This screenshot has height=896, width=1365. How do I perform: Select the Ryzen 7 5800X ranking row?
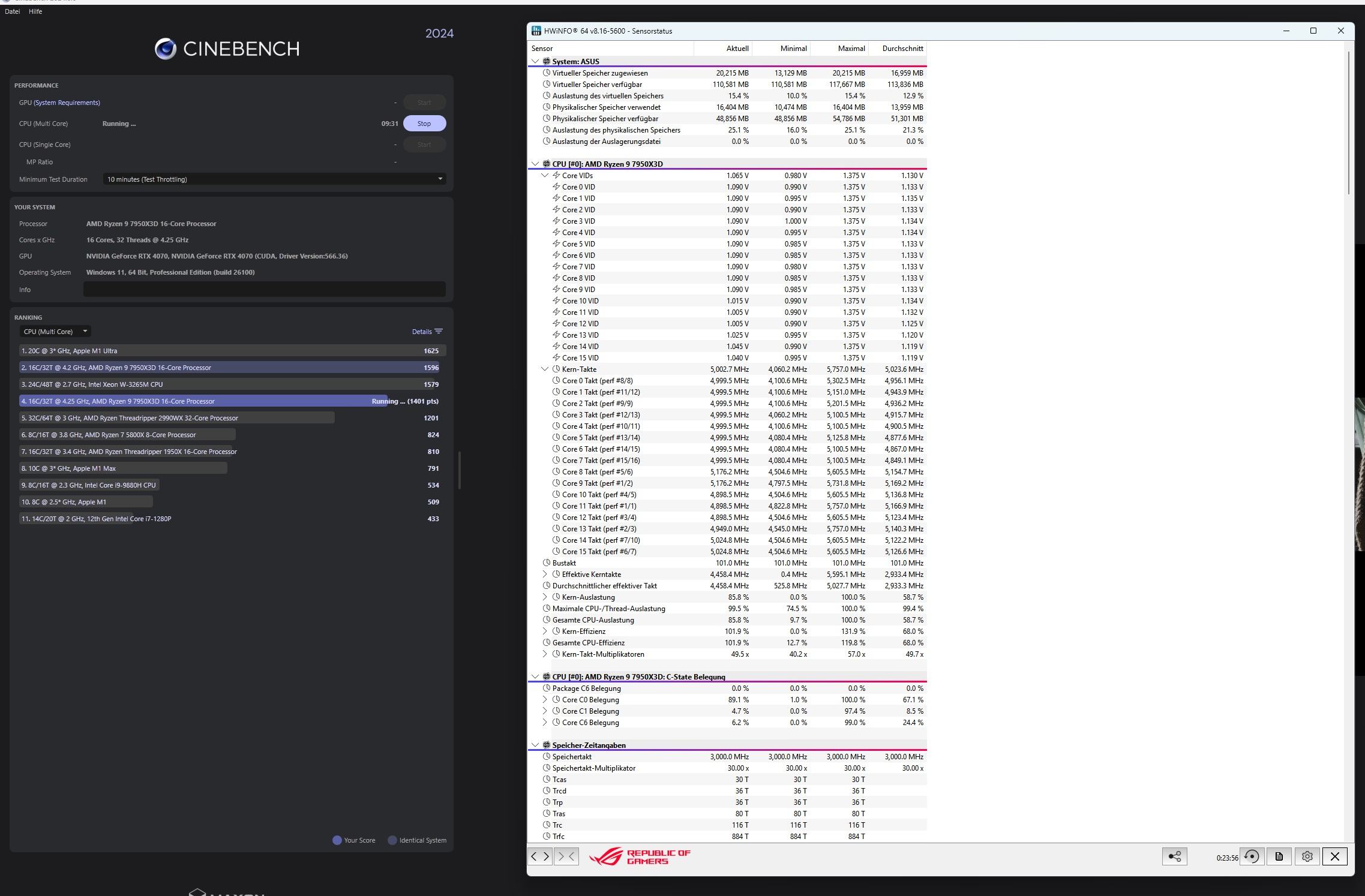pyautogui.click(x=232, y=435)
